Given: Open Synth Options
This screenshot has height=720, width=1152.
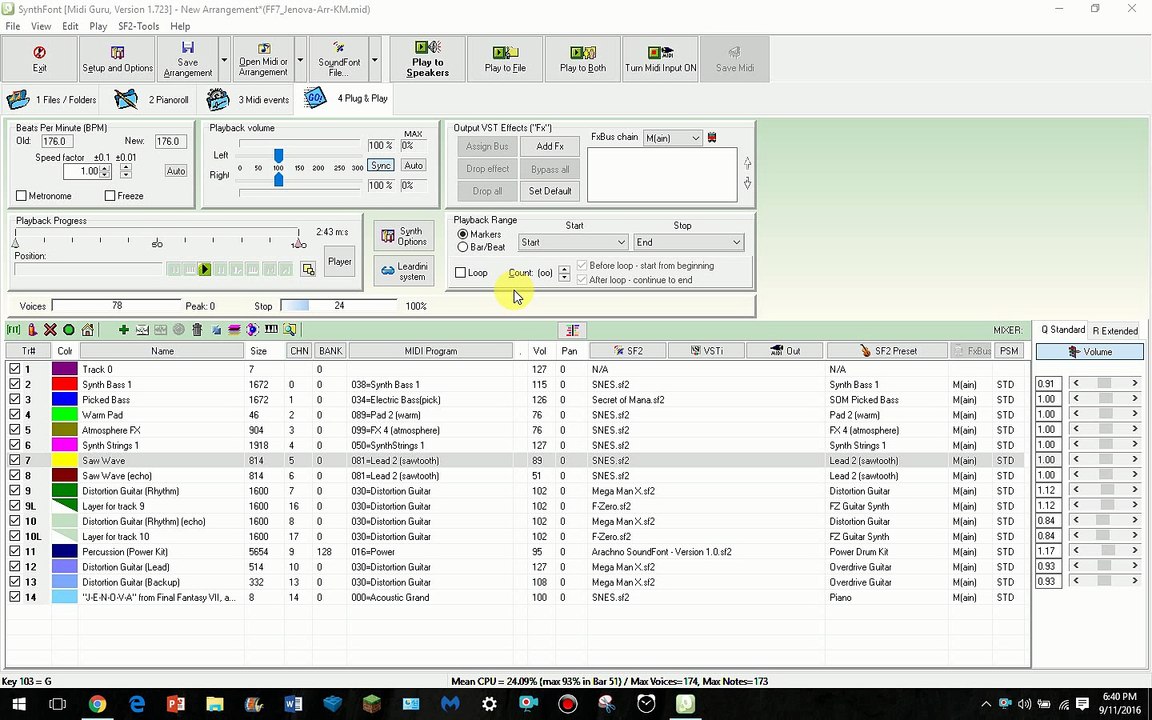Looking at the screenshot, I should (x=403, y=236).
